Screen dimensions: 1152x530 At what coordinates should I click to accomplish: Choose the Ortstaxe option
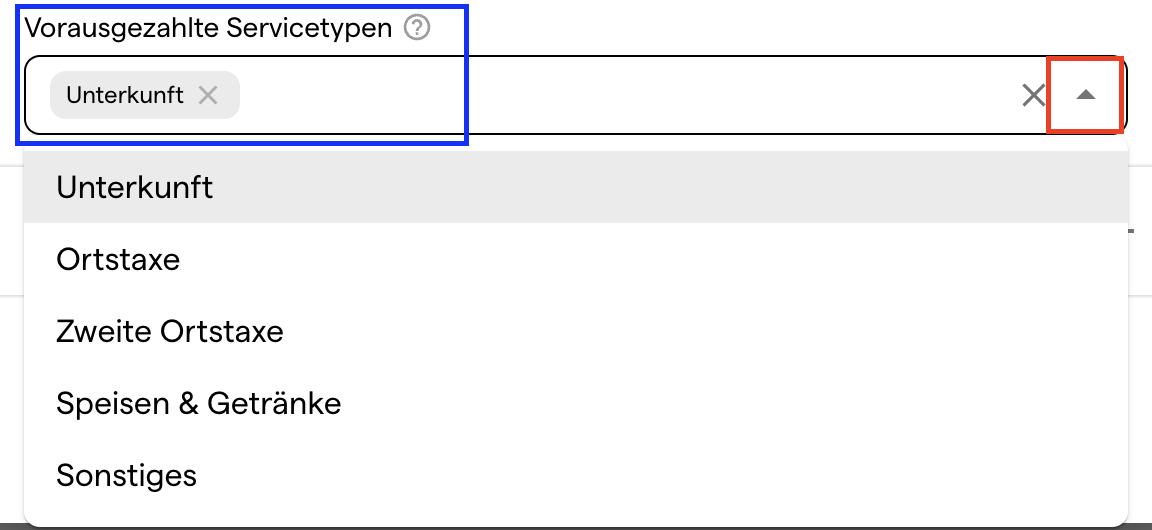pos(576,259)
